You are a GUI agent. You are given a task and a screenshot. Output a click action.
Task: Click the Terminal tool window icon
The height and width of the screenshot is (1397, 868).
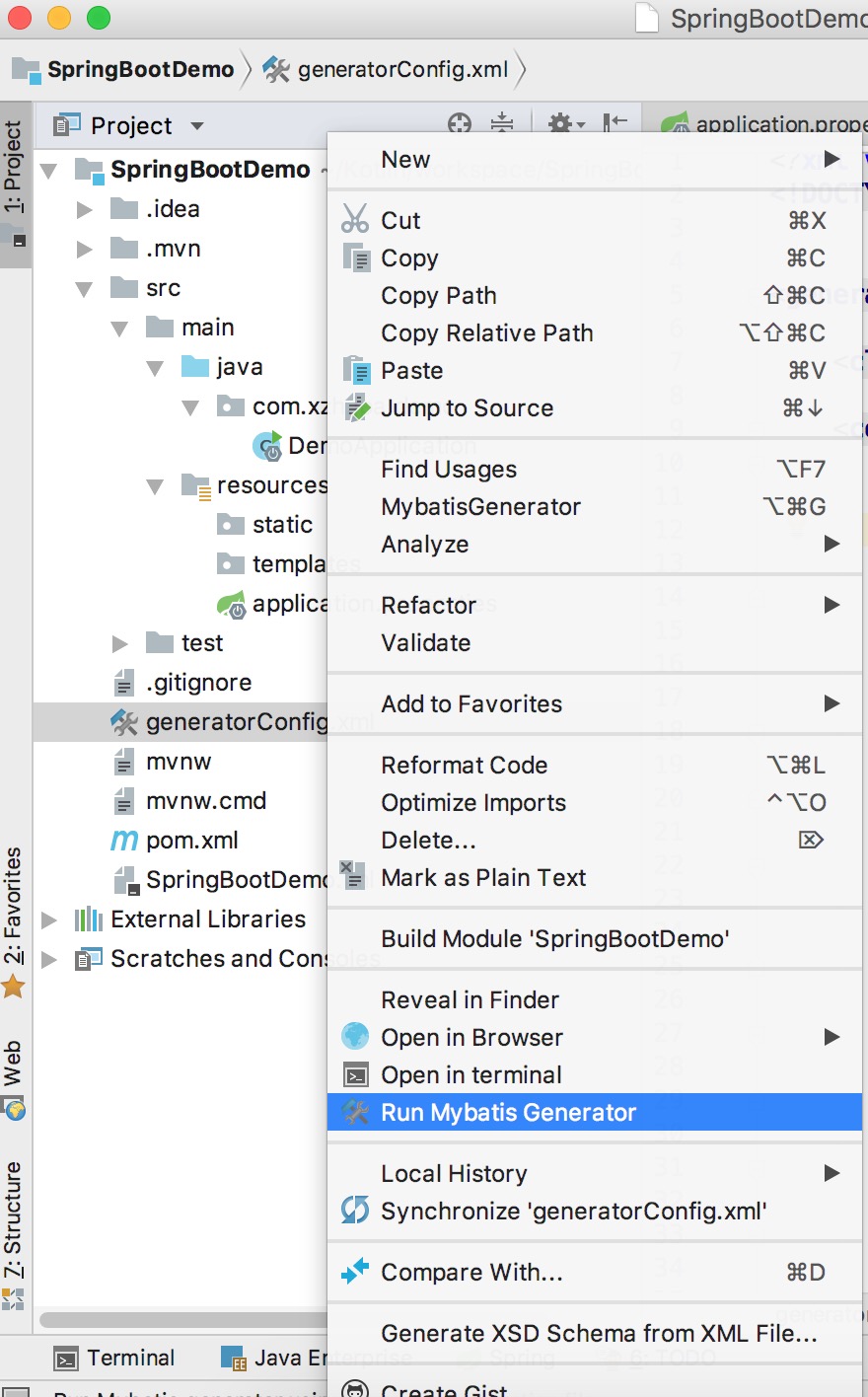pos(66,1360)
